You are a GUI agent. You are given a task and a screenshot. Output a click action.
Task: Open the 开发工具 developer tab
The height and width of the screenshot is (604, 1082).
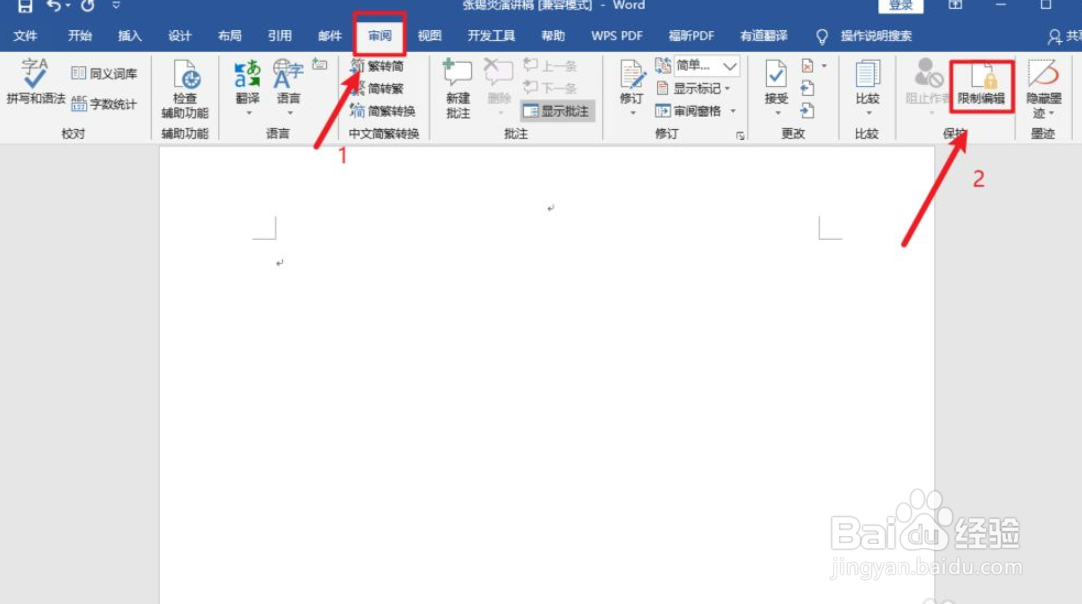pos(491,36)
